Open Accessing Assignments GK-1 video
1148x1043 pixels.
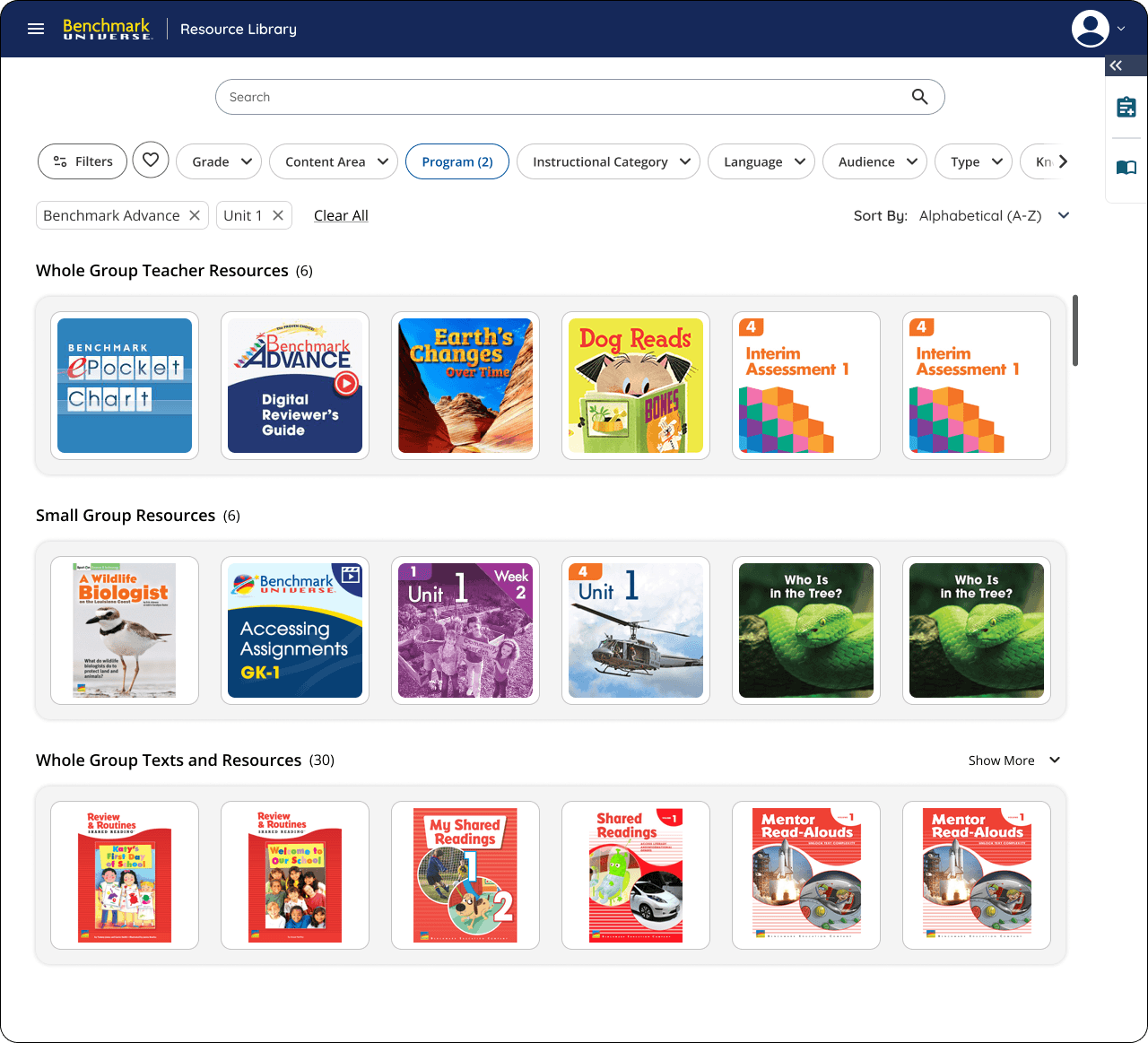pyautogui.click(x=295, y=630)
